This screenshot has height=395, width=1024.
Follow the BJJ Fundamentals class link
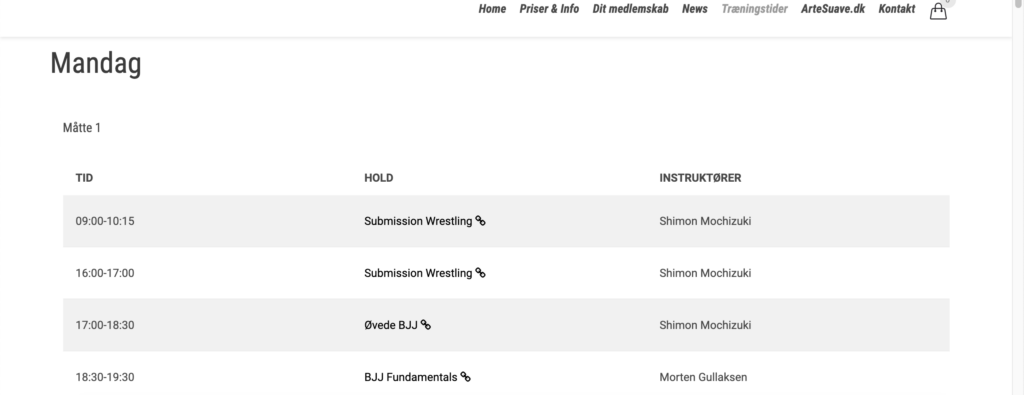point(411,377)
